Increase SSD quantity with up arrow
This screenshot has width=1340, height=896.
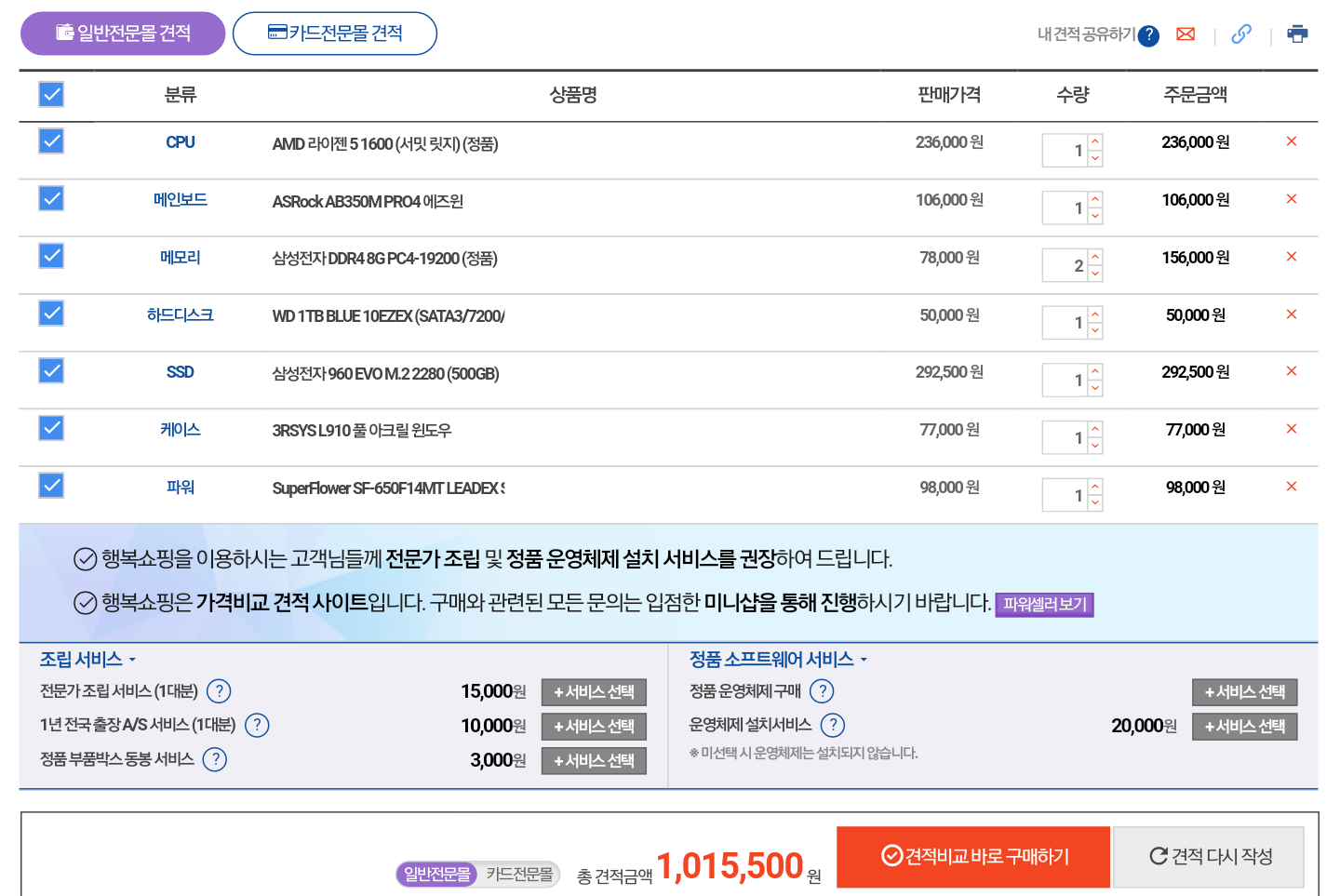coord(1095,372)
